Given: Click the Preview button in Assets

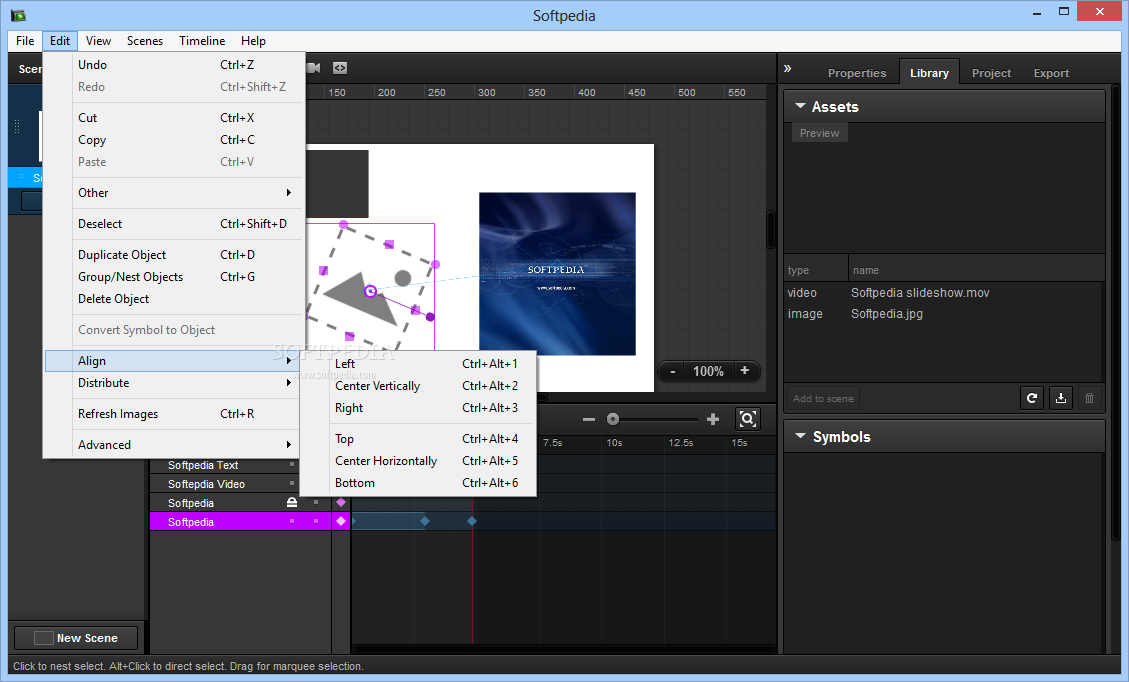Looking at the screenshot, I should 819,133.
